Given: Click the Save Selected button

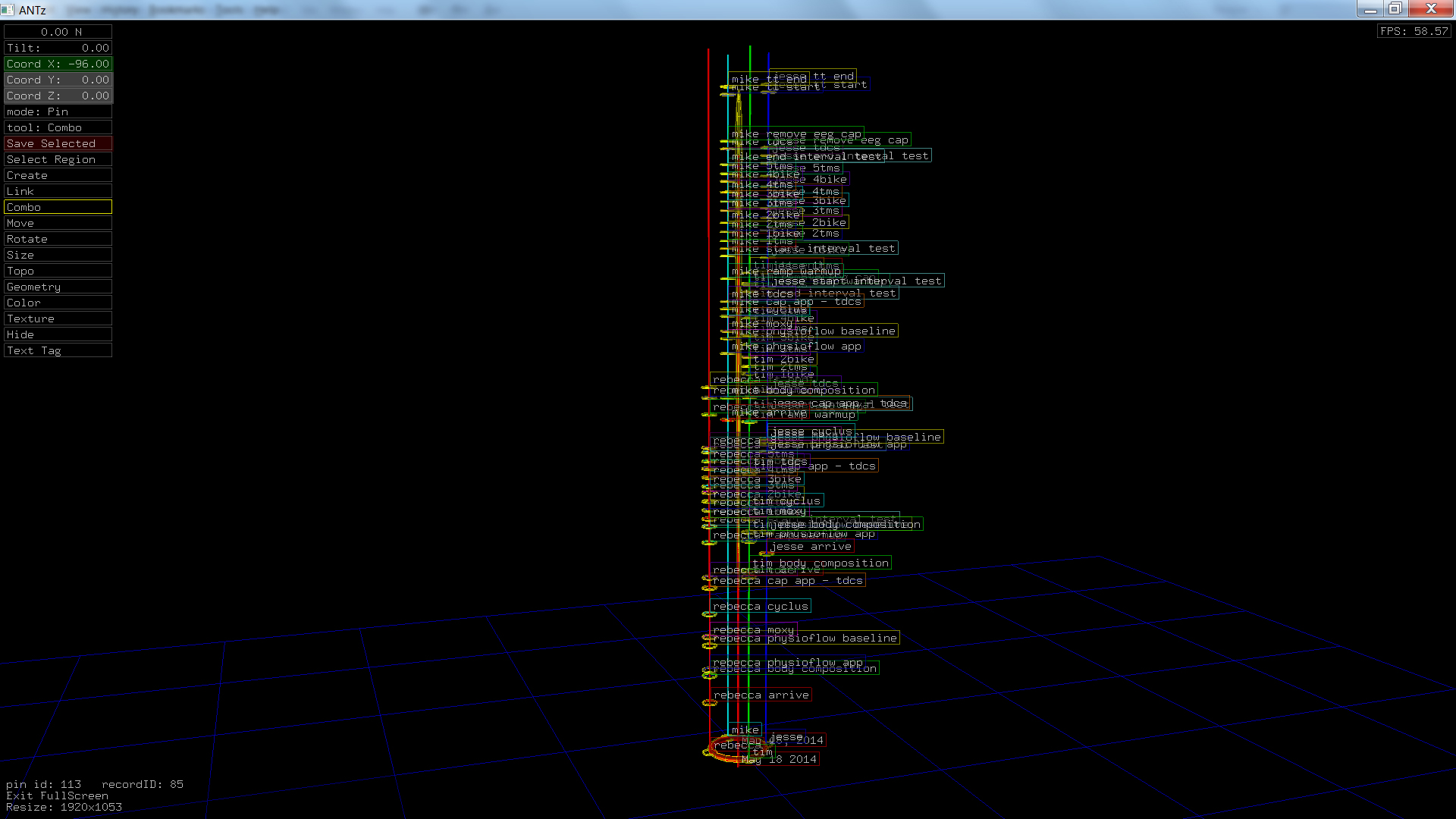Looking at the screenshot, I should pyautogui.click(x=58, y=143).
